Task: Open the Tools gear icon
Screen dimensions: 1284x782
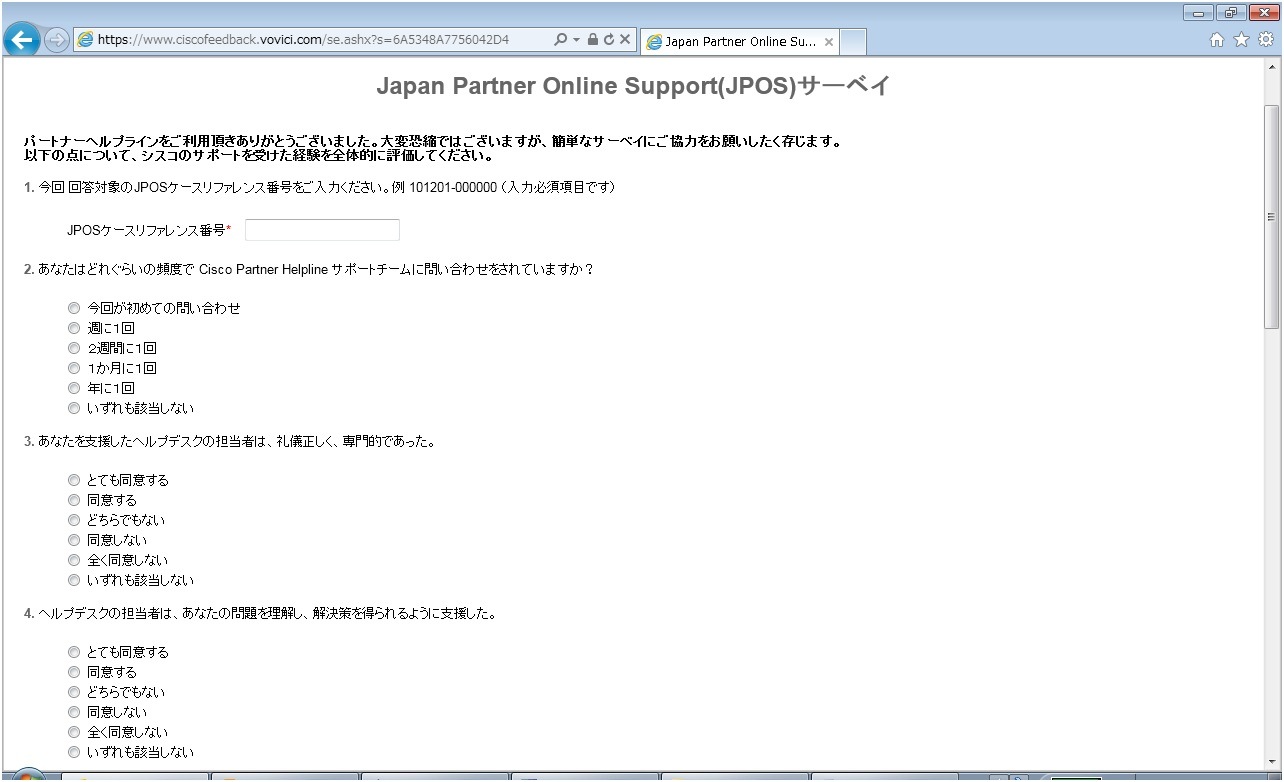Action: 1265,40
